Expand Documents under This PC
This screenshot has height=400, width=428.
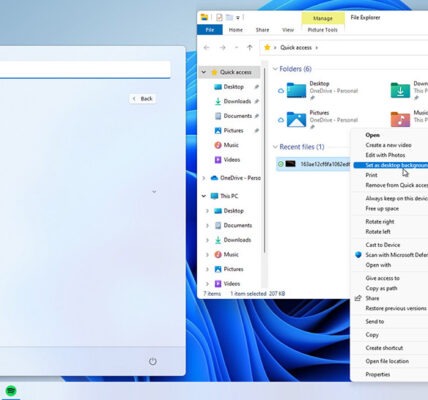click(207, 225)
